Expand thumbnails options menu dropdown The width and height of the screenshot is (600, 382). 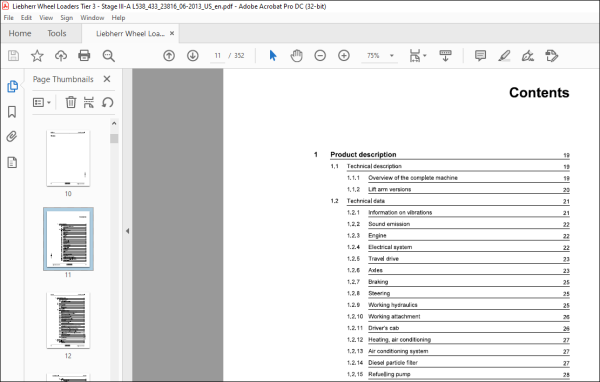[x=42, y=103]
